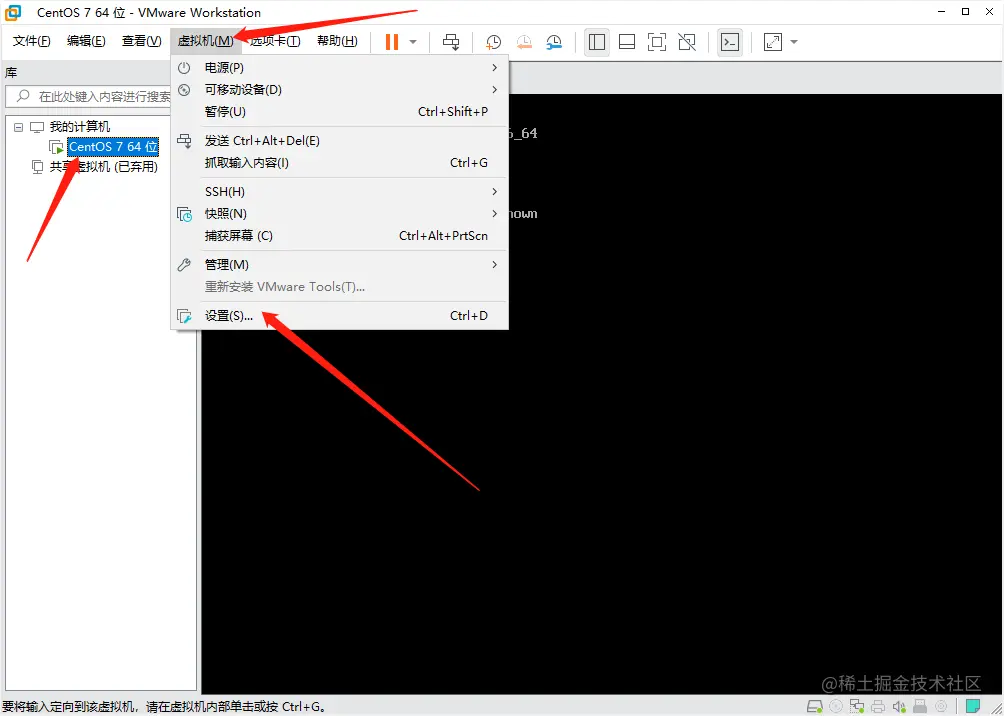
Task: Click the orange suspend virtual machine button
Action: [x=391, y=42]
